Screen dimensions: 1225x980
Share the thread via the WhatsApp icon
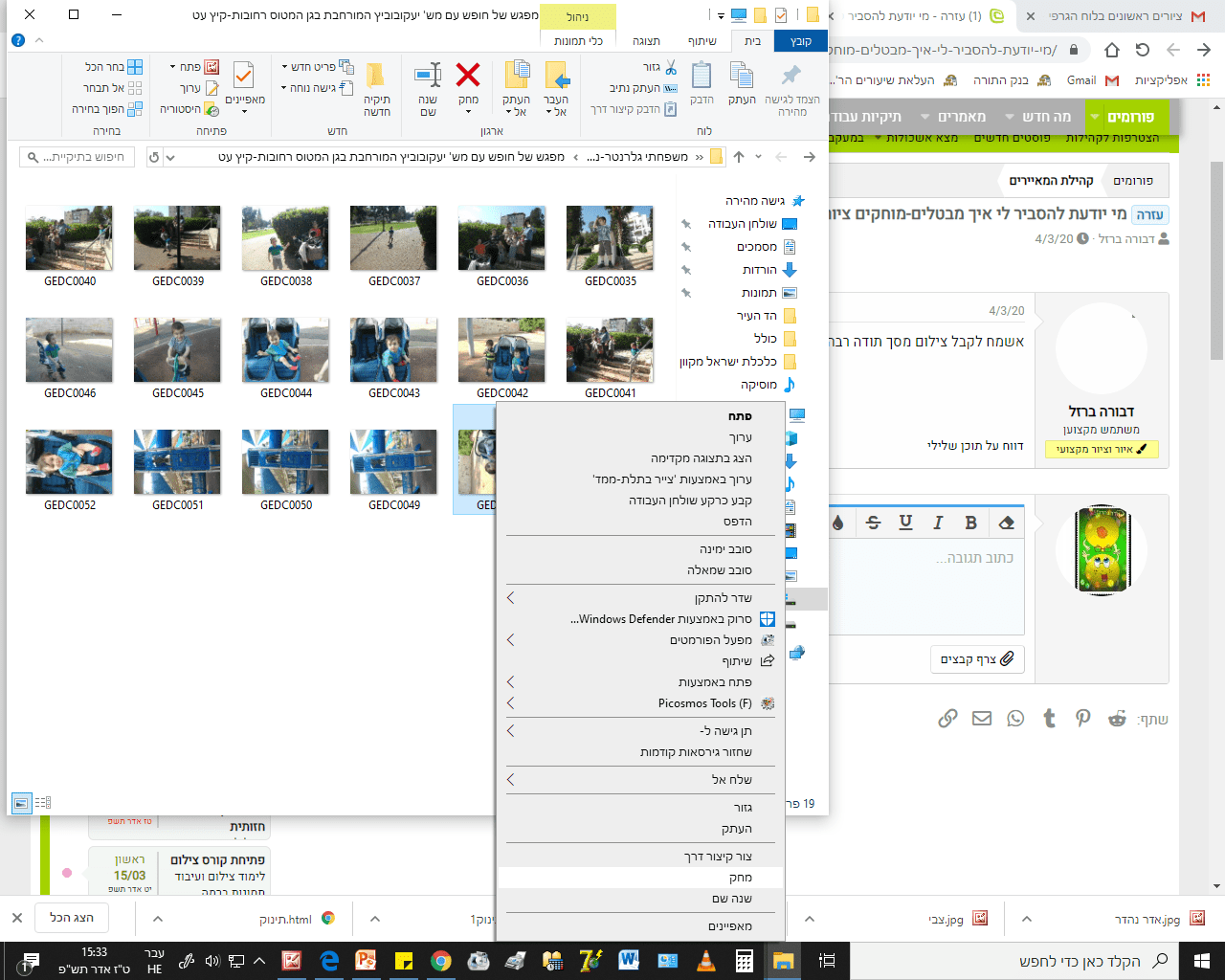1015,719
